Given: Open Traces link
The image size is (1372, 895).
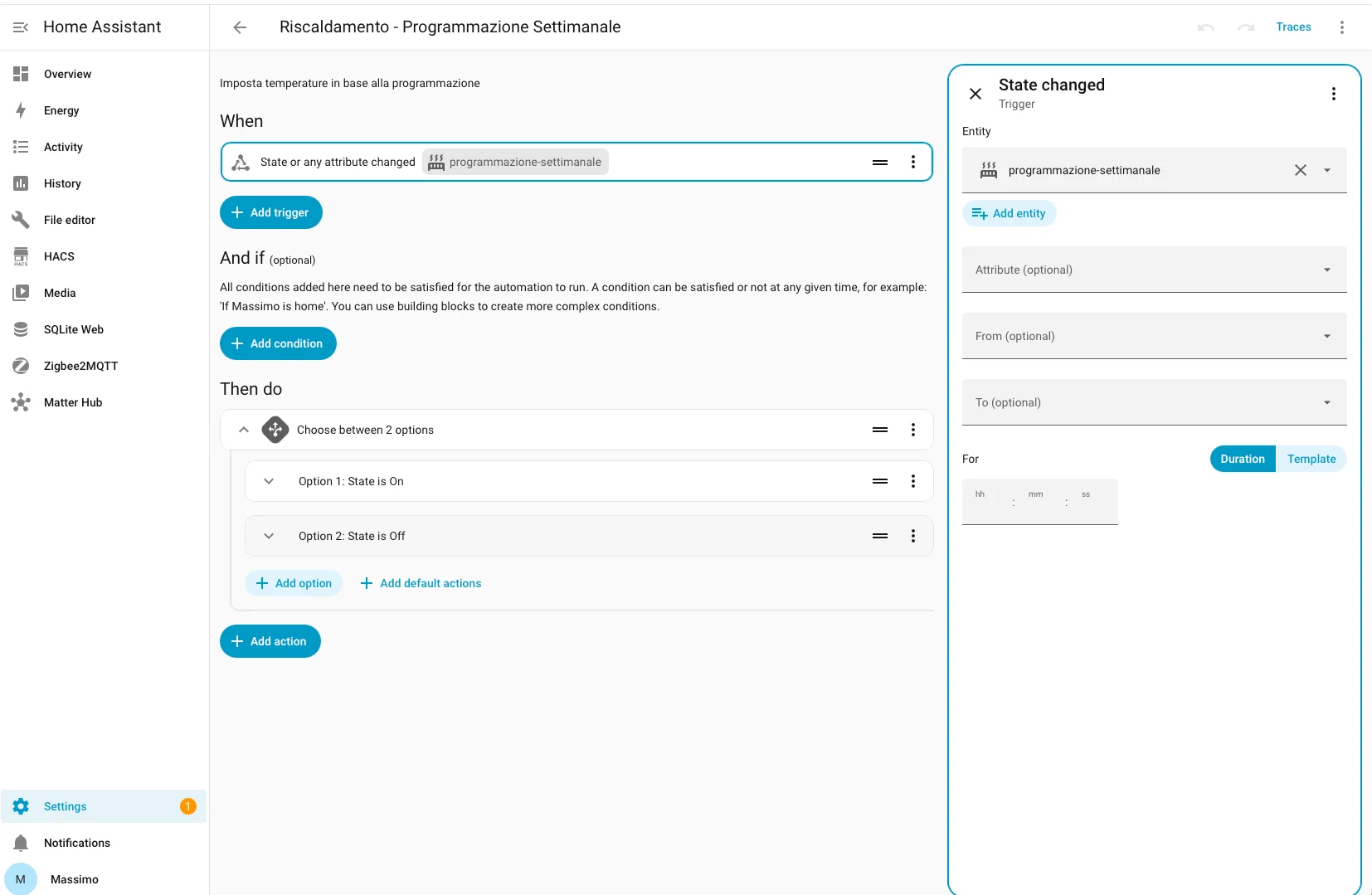Looking at the screenshot, I should pos(1293,27).
